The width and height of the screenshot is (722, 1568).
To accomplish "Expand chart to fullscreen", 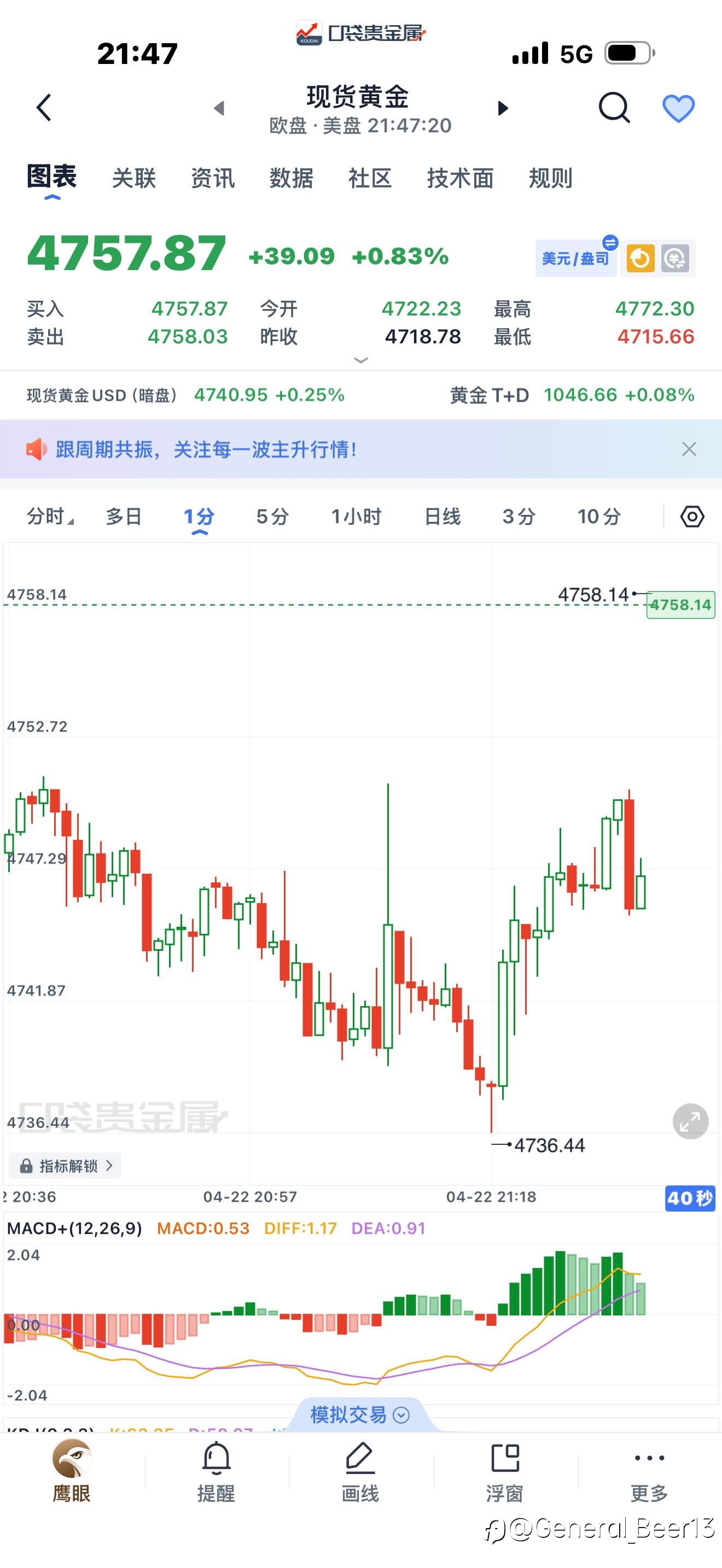I will coord(690,1121).
